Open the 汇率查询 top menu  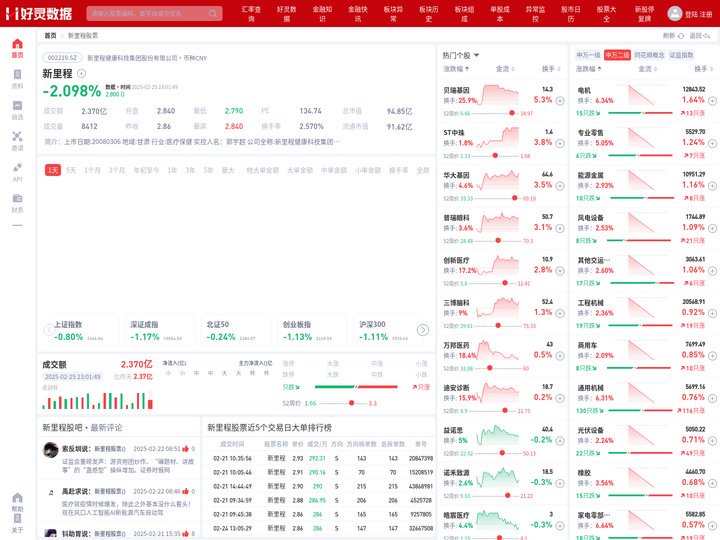251,14
